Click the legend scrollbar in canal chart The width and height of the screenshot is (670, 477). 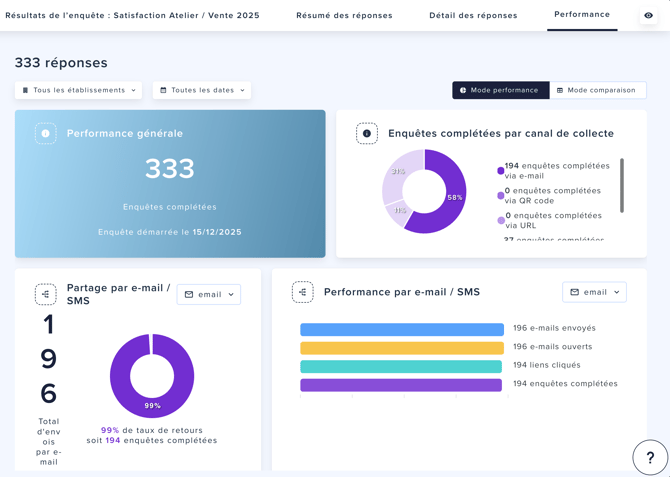click(x=622, y=185)
